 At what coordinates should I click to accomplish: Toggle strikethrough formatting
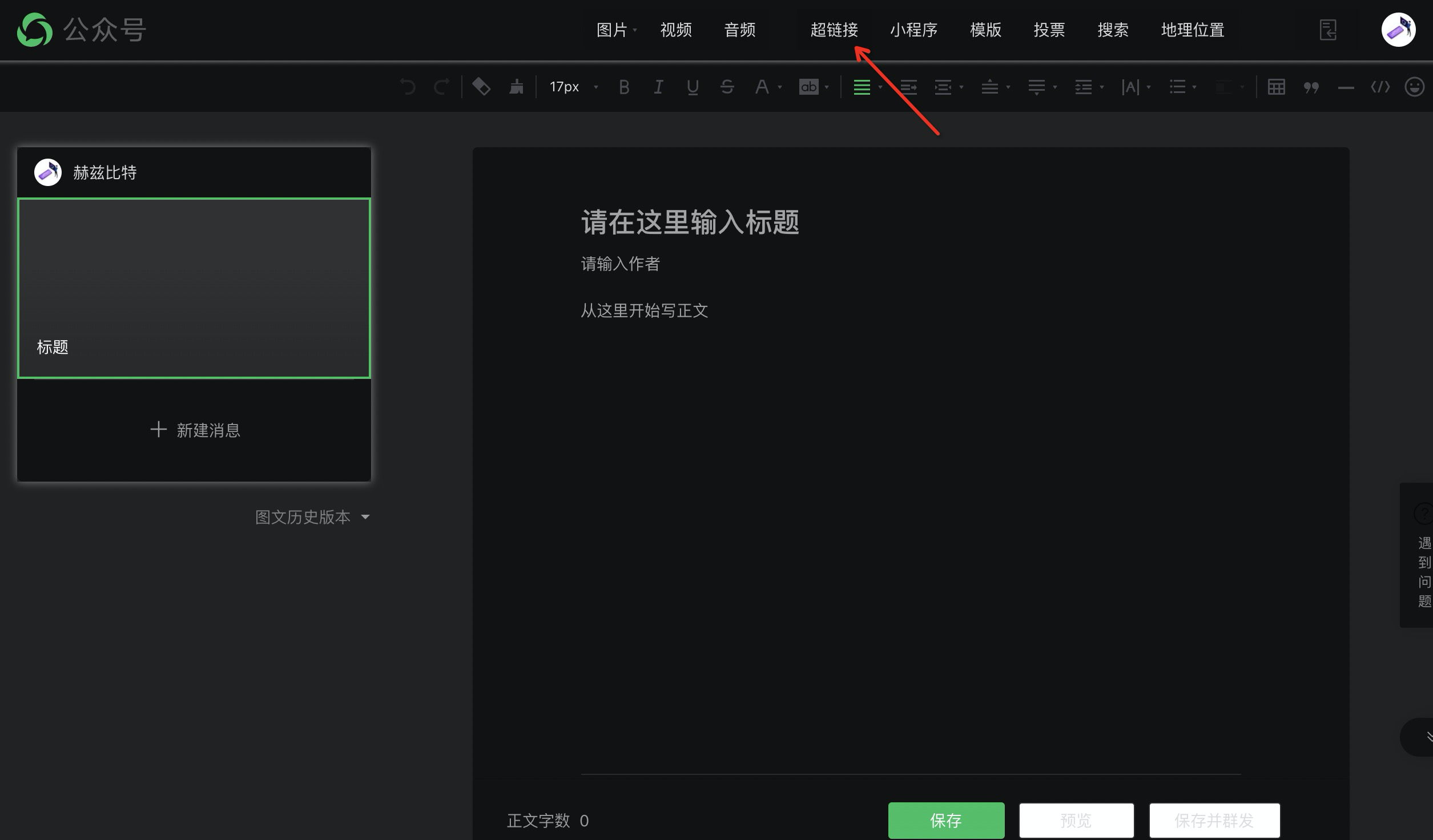click(x=727, y=87)
